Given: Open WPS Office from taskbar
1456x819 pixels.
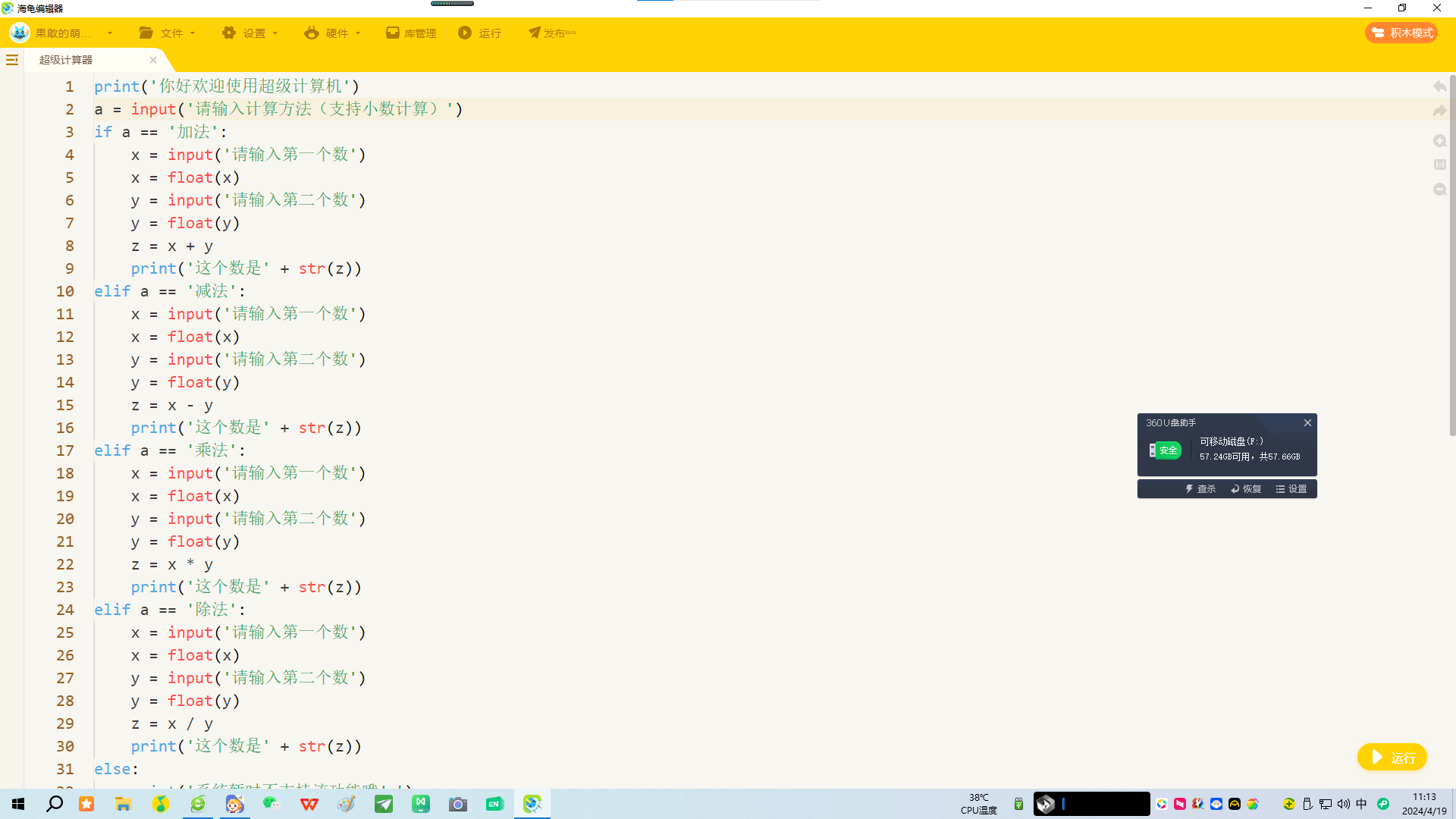Looking at the screenshot, I should coord(309,804).
